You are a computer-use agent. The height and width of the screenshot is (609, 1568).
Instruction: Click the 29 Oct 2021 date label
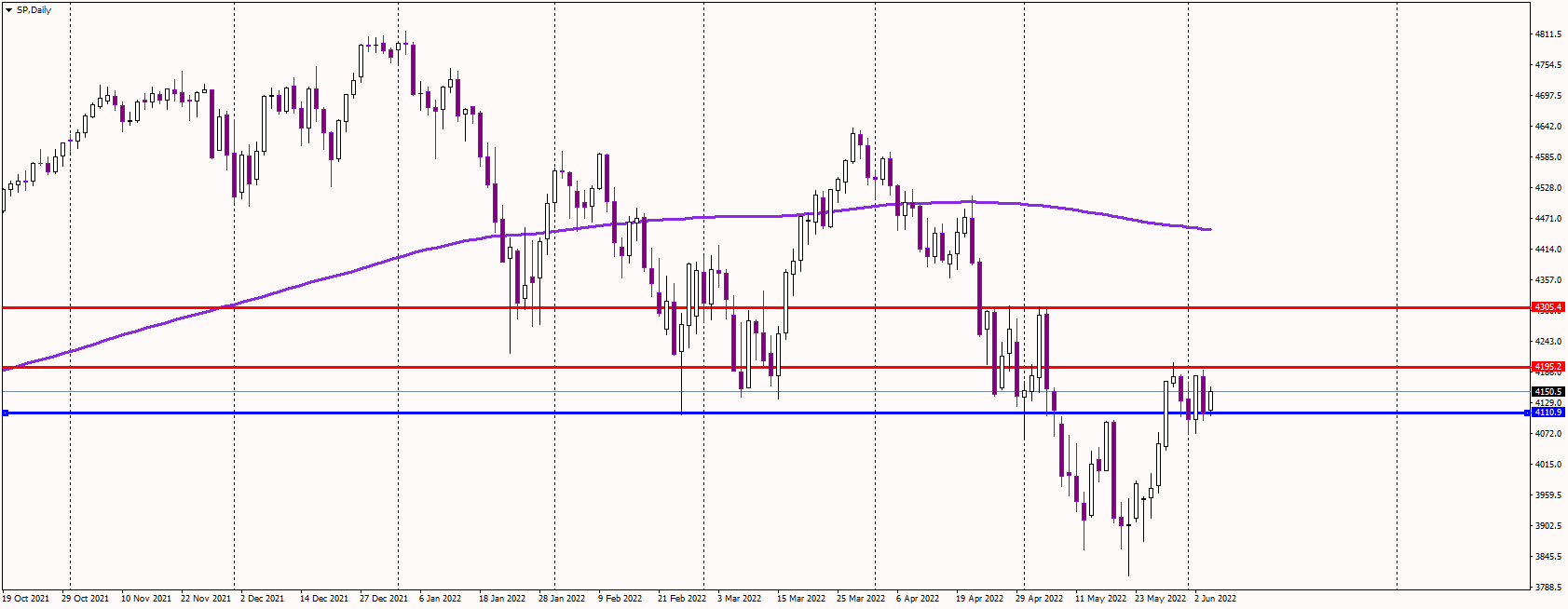click(x=85, y=599)
